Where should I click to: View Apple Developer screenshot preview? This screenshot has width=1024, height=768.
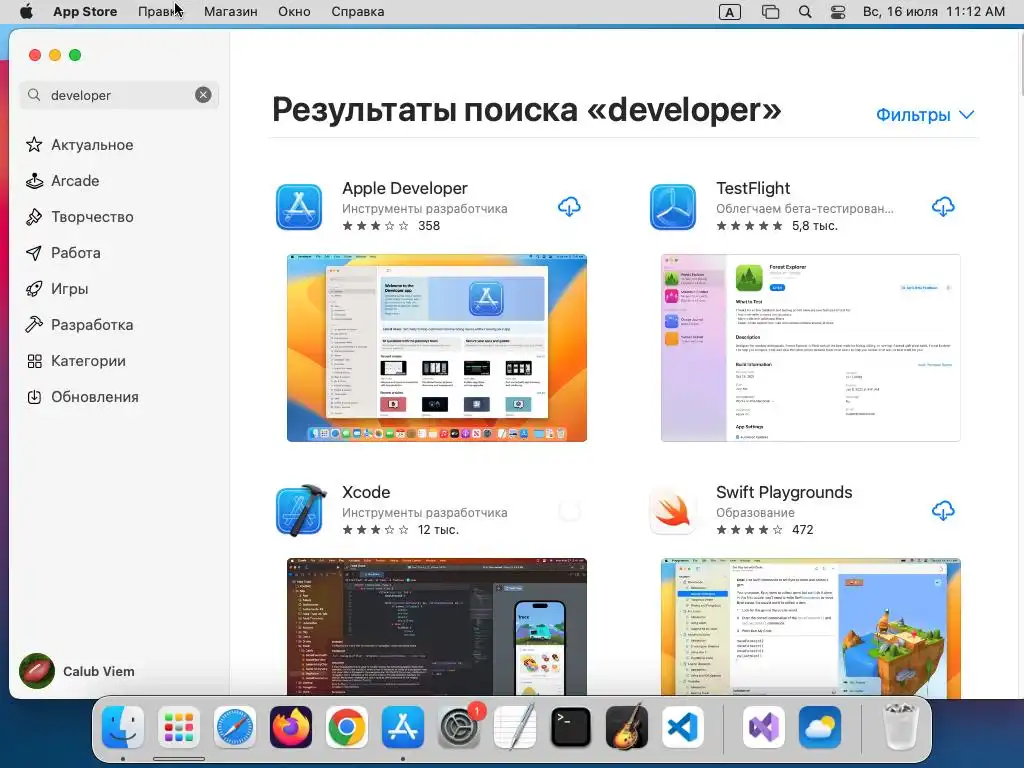click(437, 348)
